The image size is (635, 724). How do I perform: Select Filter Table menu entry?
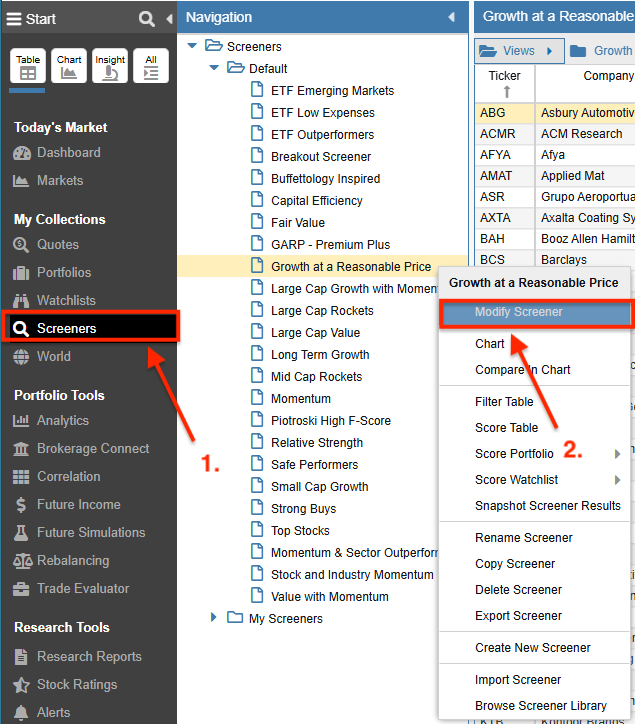(504, 402)
